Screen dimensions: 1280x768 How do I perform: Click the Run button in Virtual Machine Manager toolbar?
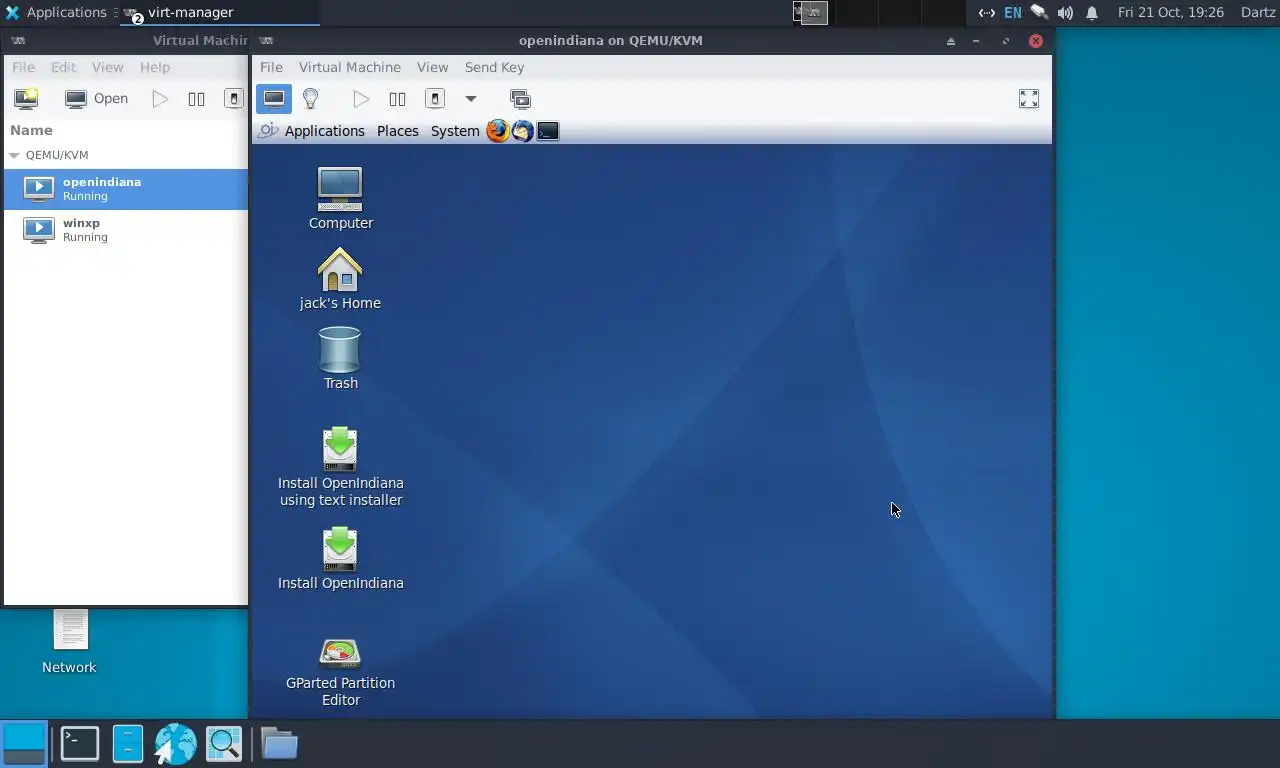click(160, 98)
